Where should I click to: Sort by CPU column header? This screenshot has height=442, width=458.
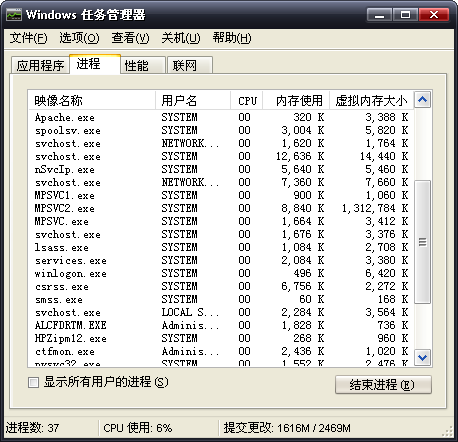pos(247,100)
